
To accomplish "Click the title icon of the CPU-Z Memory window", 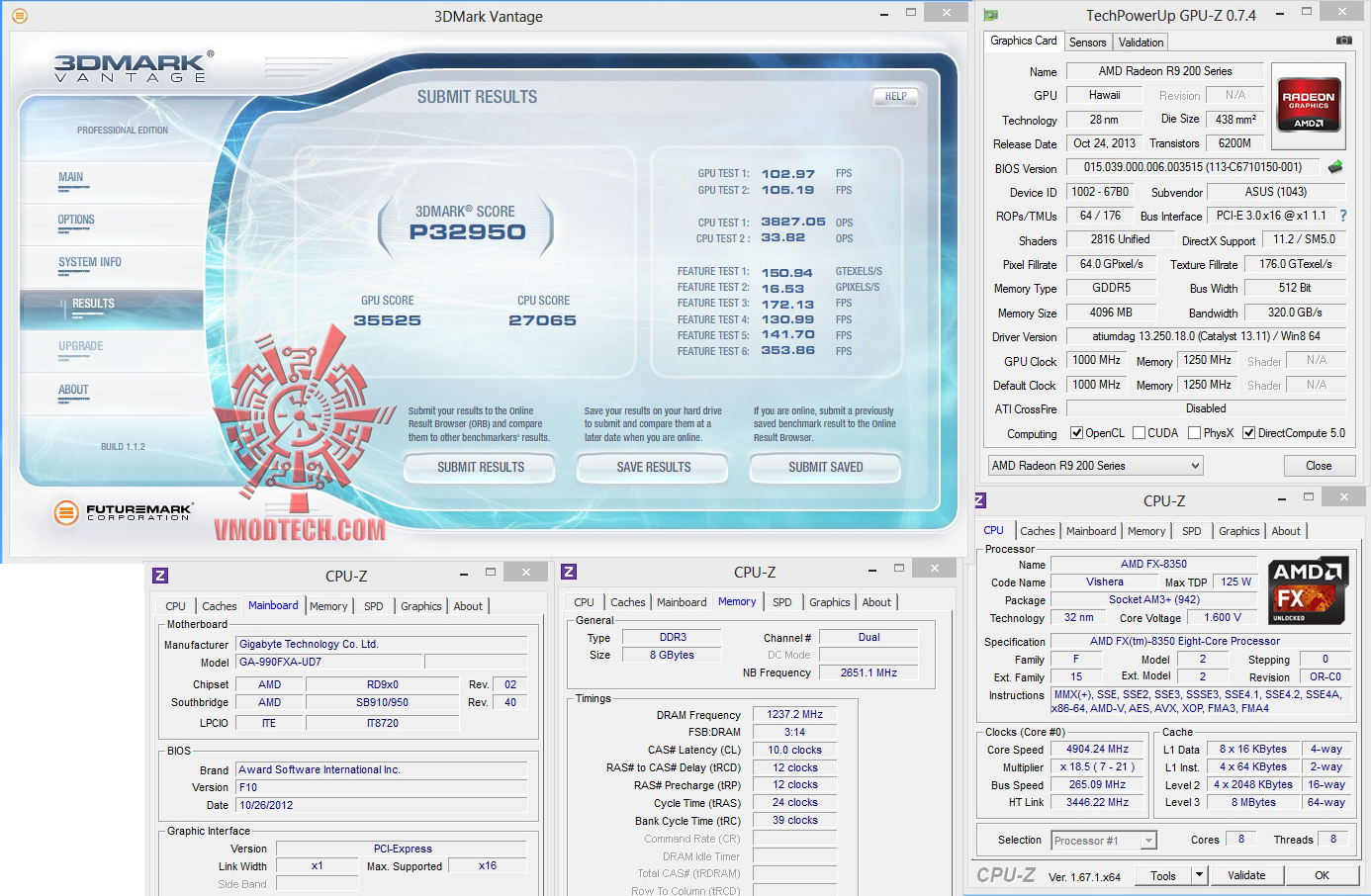I will tap(569, 572).
